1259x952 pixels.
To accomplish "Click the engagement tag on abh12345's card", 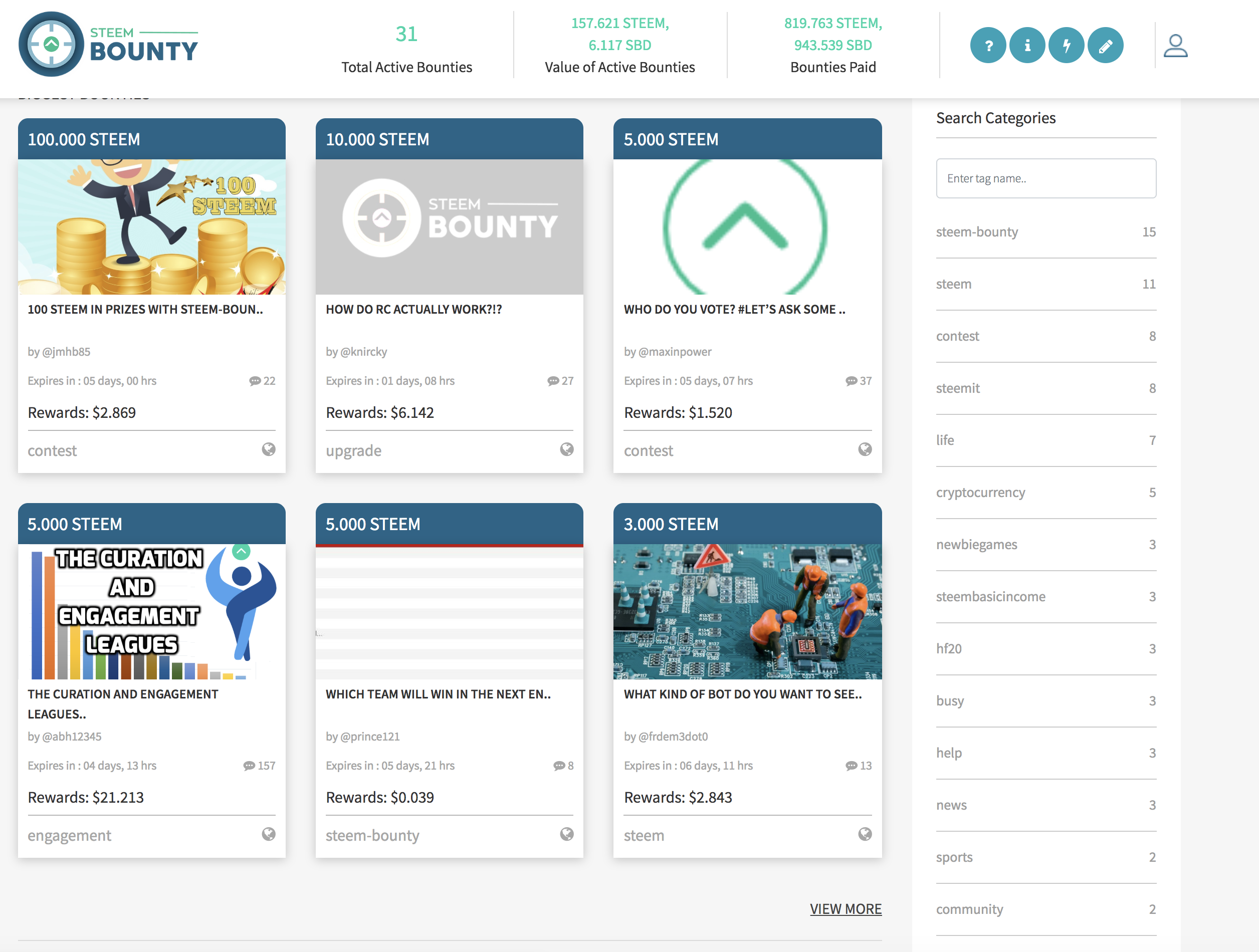I will coord(70,835).
